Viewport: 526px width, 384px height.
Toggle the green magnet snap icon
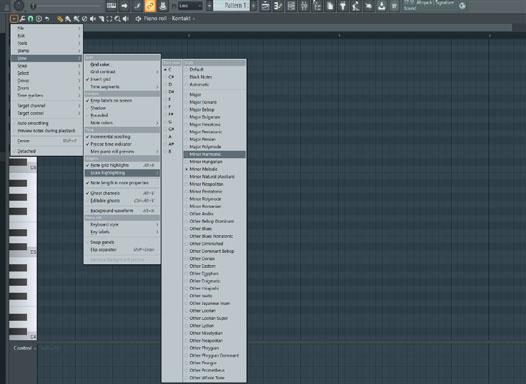coord(31,19)
